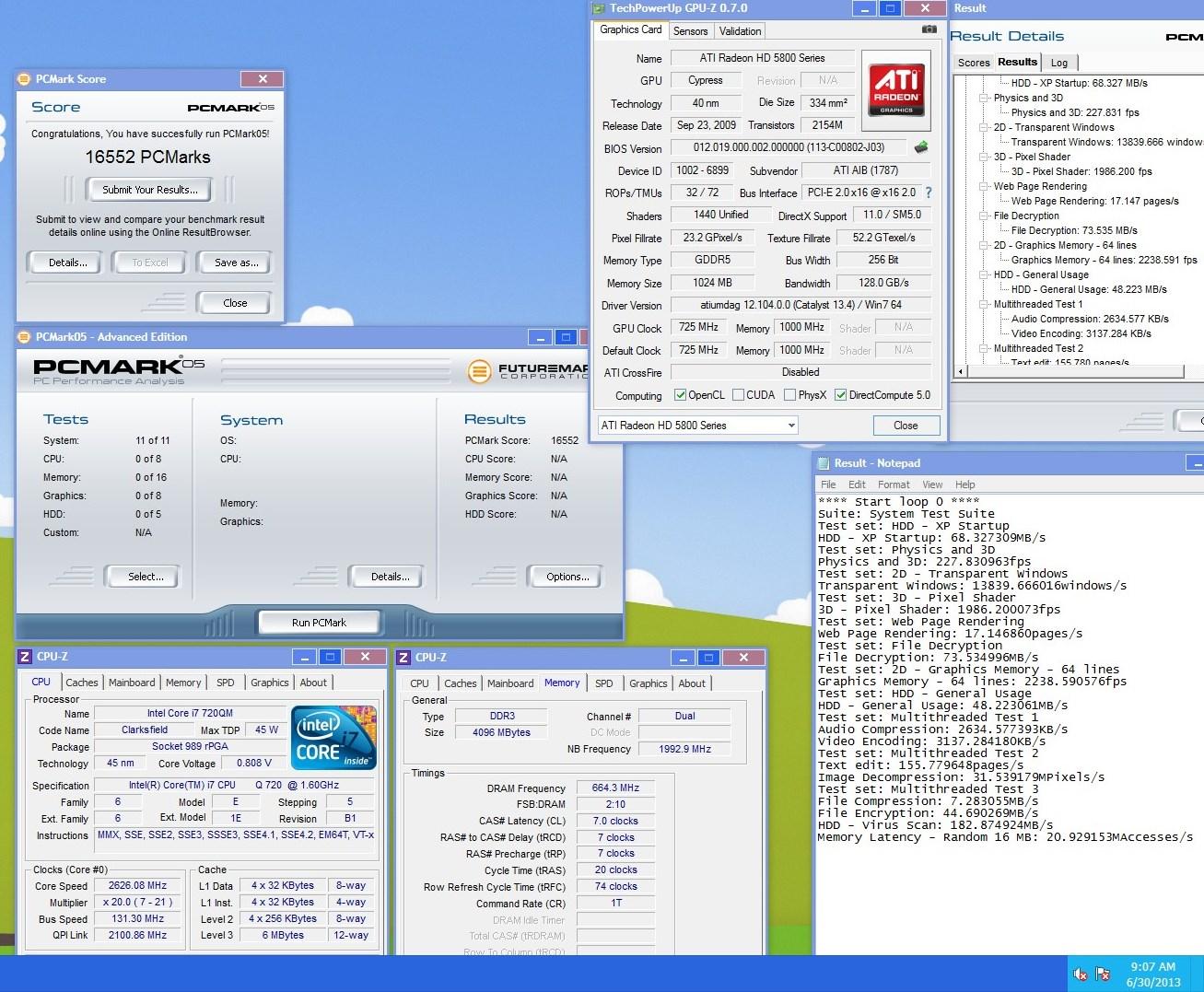This screenshot has width=1204, height=992.
Task: Switch to the Sensors tab in GPU-Z
Action: tap(690, 31)
